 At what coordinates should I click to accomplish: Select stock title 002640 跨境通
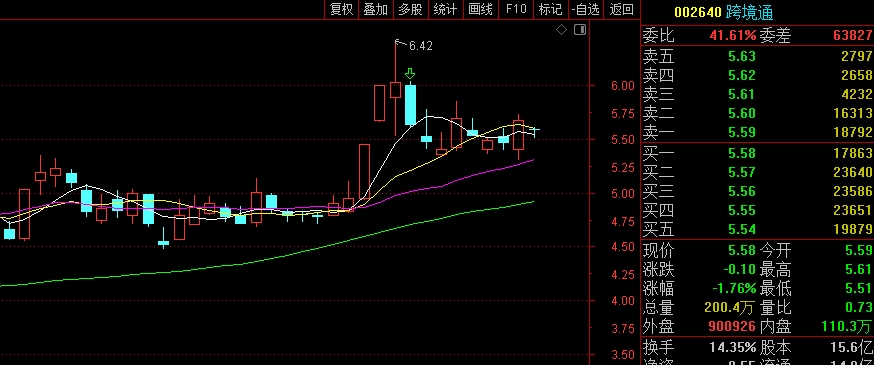coord(724,12)
